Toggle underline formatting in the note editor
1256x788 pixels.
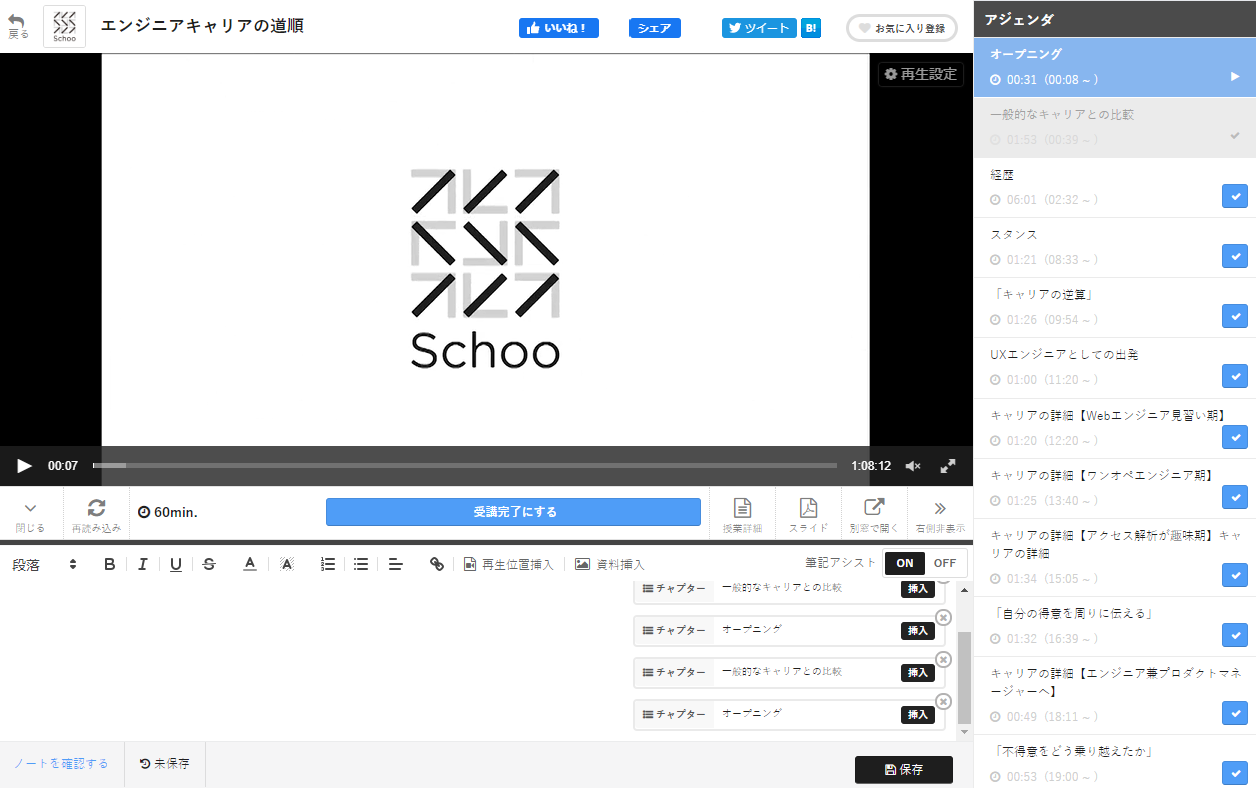(176, 564)
